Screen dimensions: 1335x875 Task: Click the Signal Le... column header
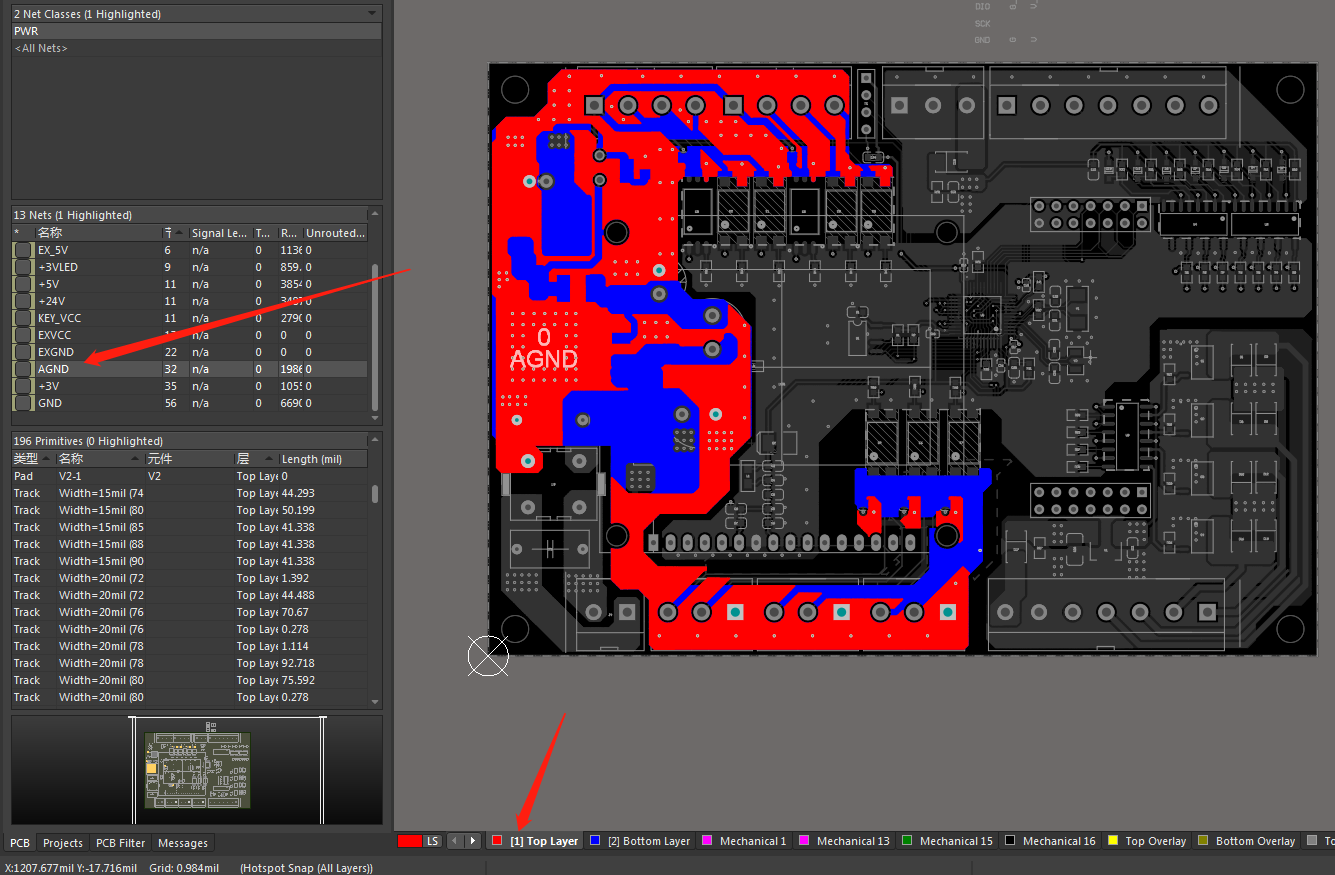[x=220, y=233]
